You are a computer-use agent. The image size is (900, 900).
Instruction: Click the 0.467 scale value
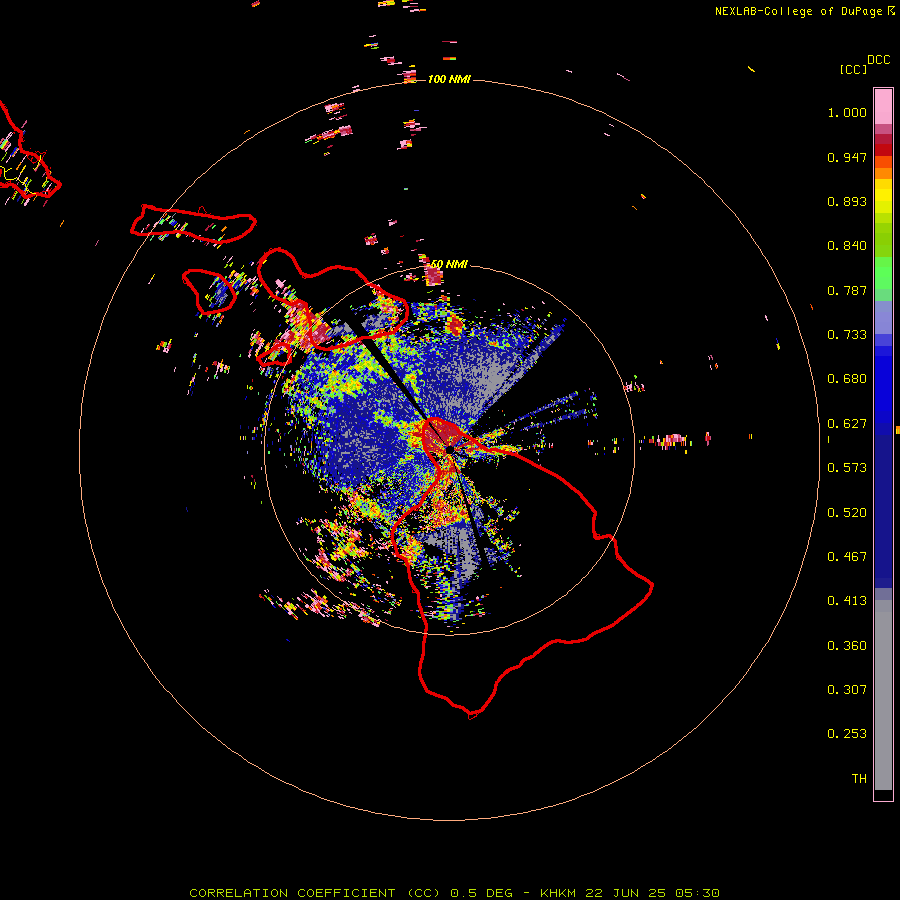click(x=847, y=557)
